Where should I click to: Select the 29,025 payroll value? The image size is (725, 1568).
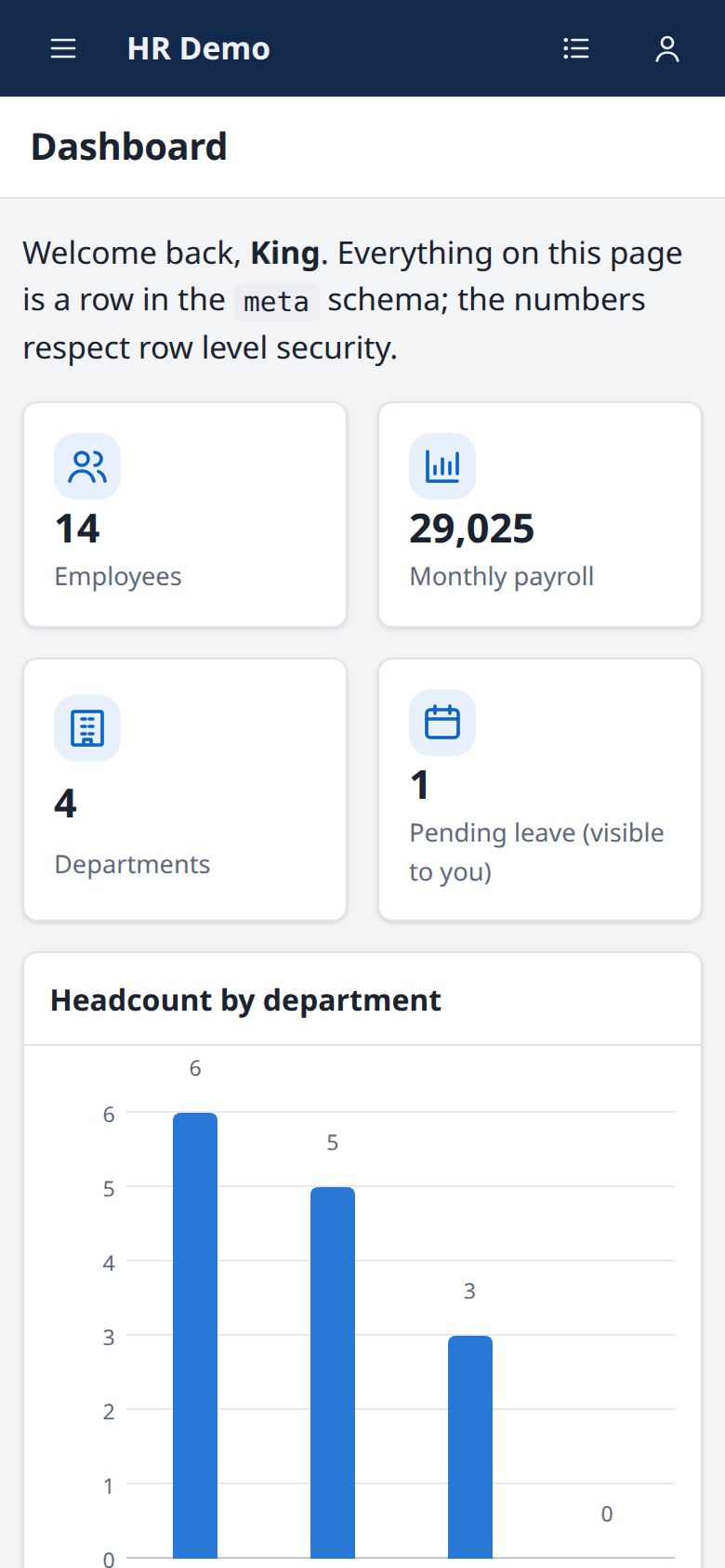pyautogui.click(x=472, y=529)
